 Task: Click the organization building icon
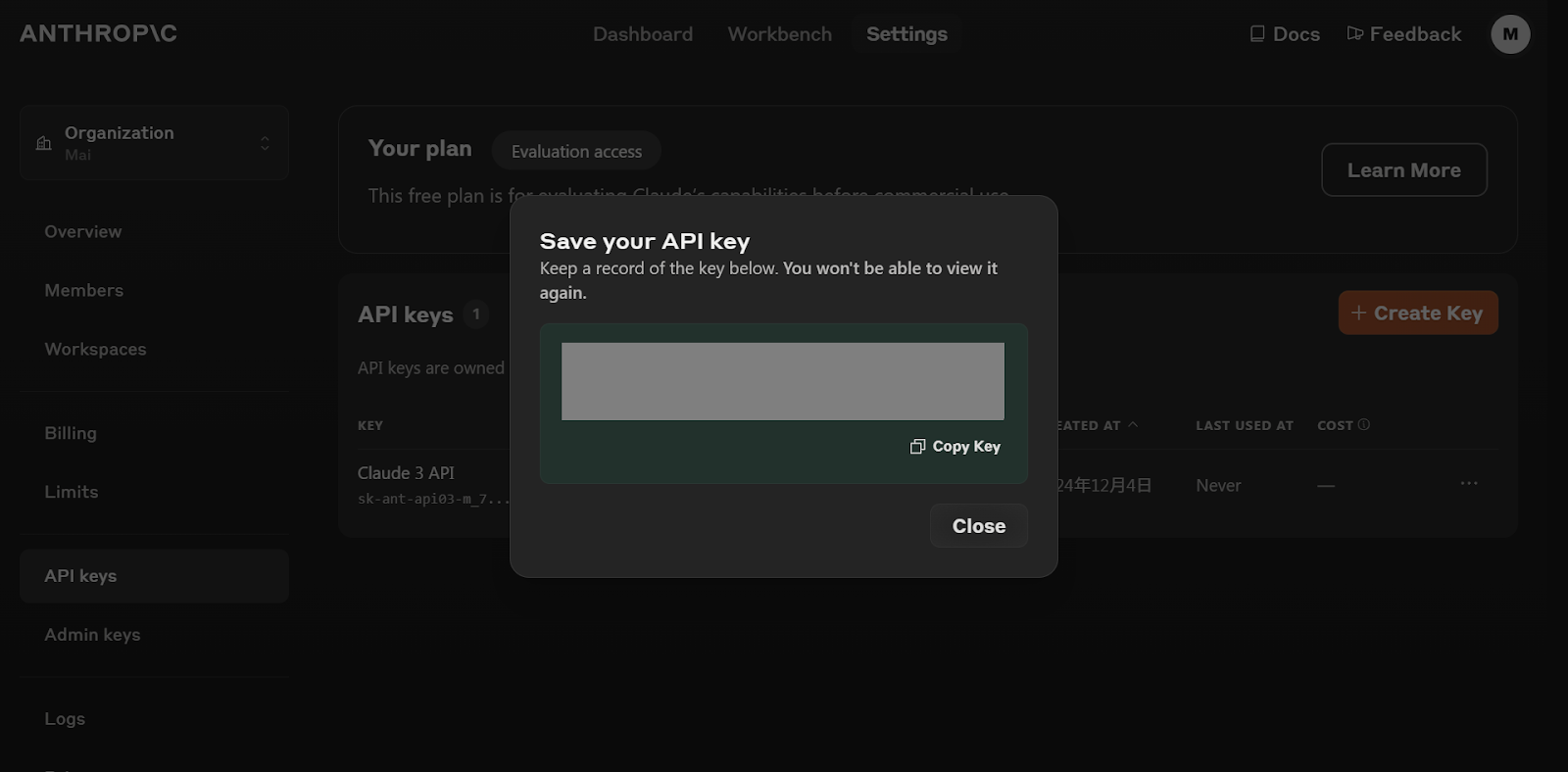(43, 143)
